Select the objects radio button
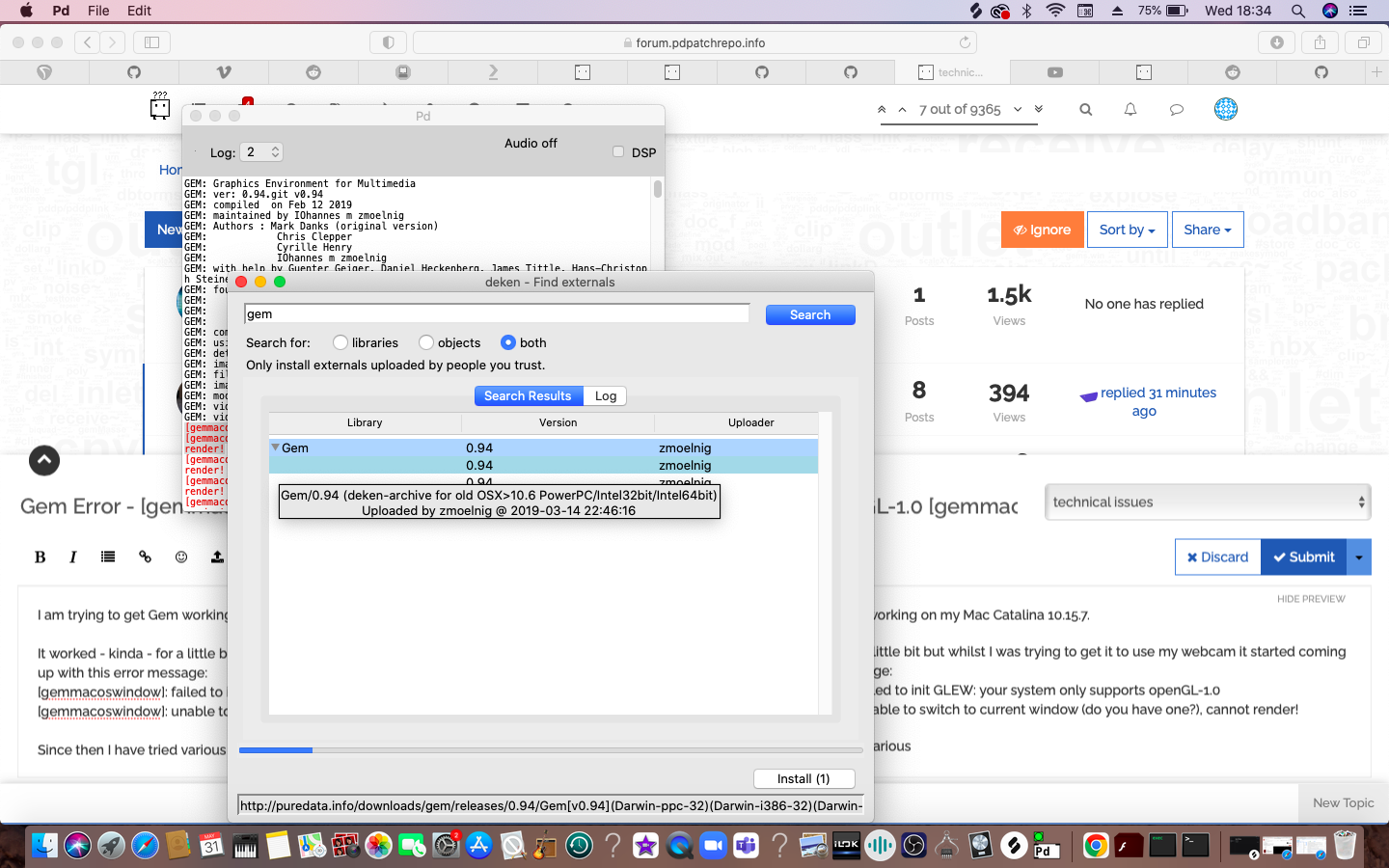This screenshot has height=868, width=1389. [x=426, y=342]
